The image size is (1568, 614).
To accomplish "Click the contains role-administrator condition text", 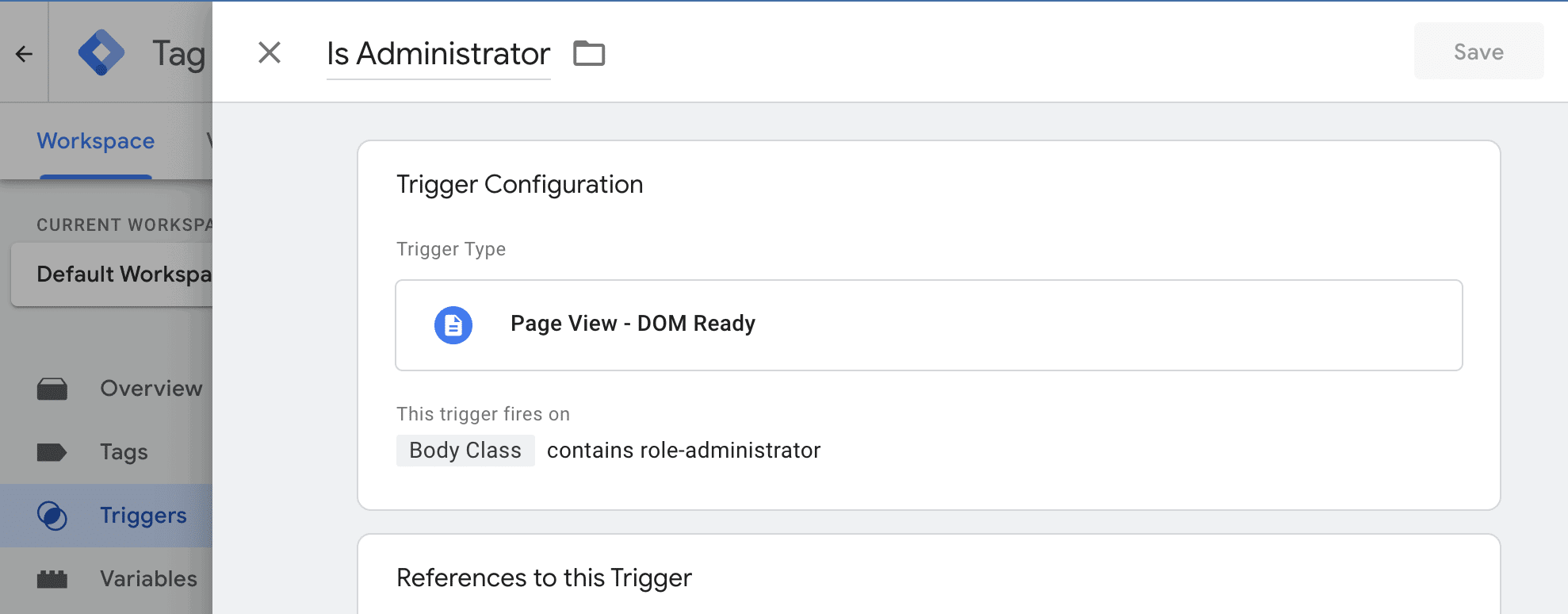I will point(683,451).
